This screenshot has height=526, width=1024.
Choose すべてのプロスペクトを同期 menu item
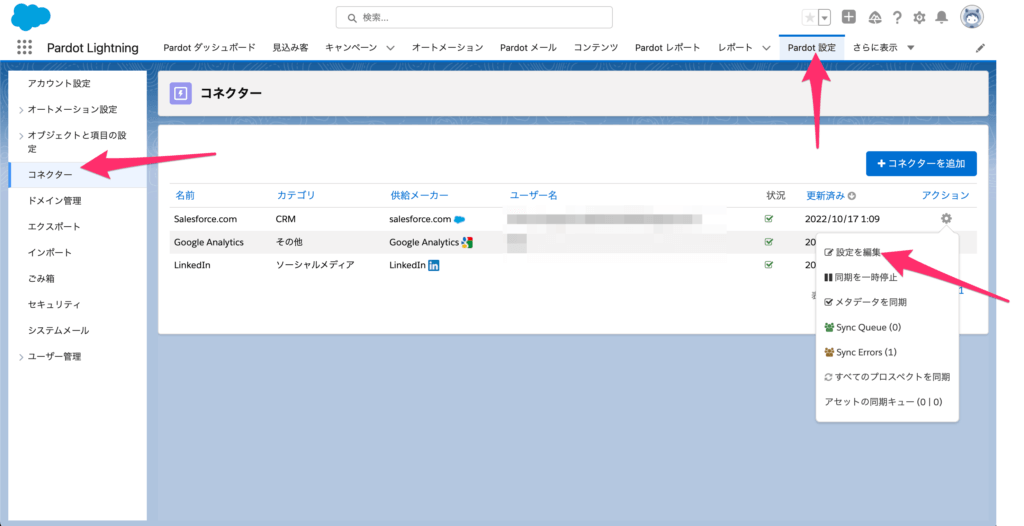(887, 377)
